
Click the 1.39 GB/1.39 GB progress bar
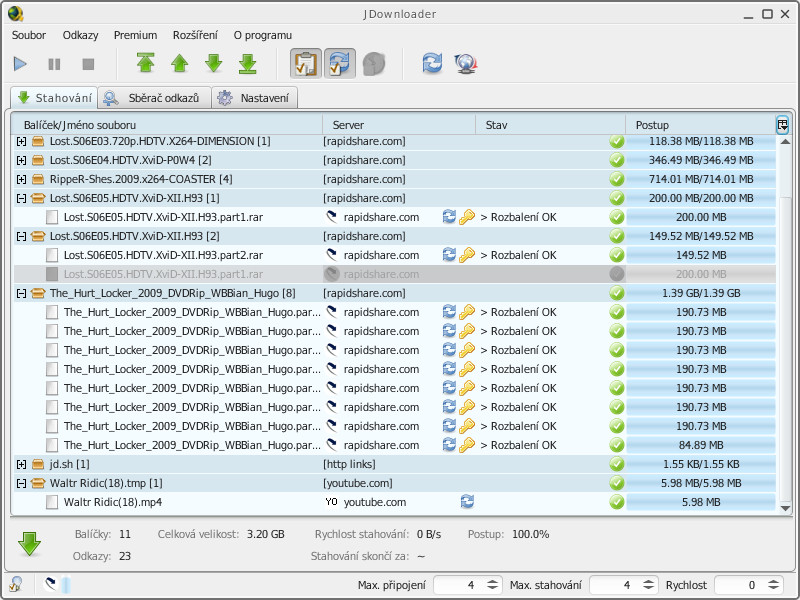pyautogui.click(x=701, y=293)
